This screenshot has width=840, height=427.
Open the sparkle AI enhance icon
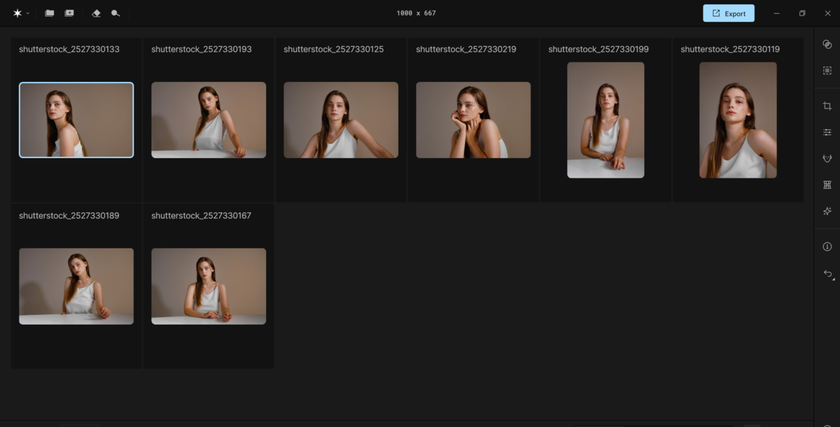coord(827,211)
